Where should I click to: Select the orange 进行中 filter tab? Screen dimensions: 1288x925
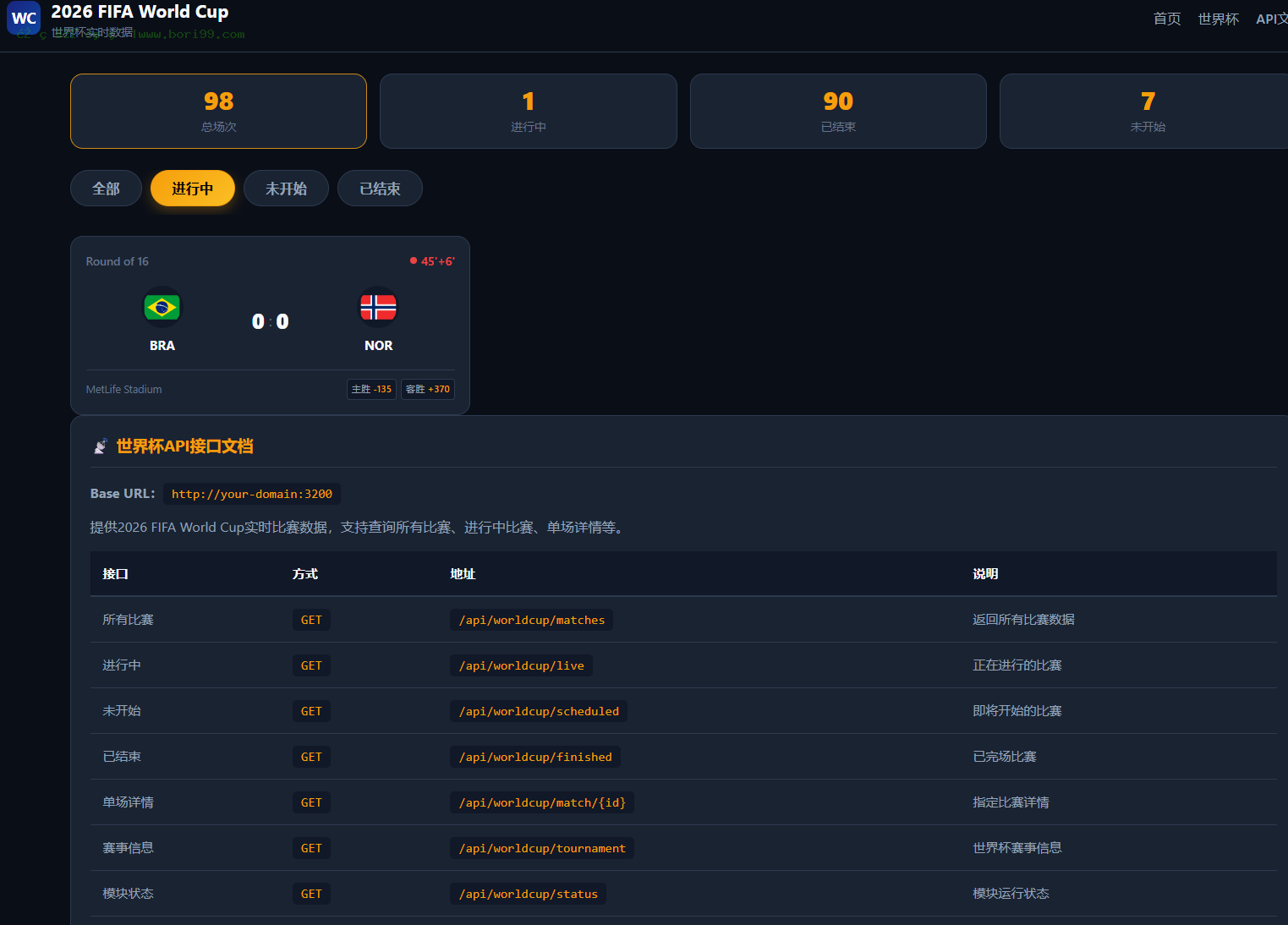[x=193, y=189]
